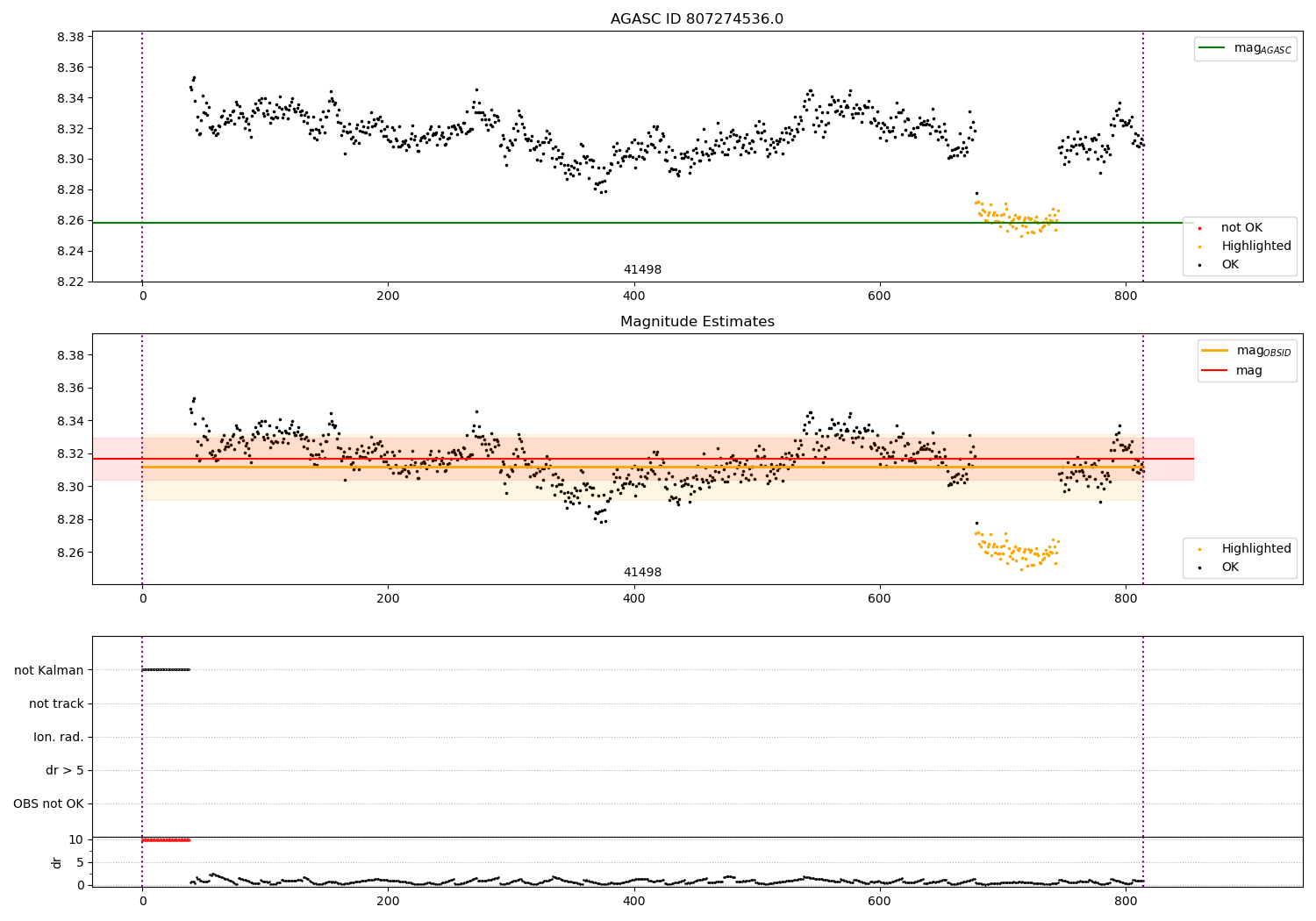Viewport: 1316px width, 921px height.
Task: Click the 'OK' legend entry in Magnitude Estimates plot
Action: coord(1230,568)
